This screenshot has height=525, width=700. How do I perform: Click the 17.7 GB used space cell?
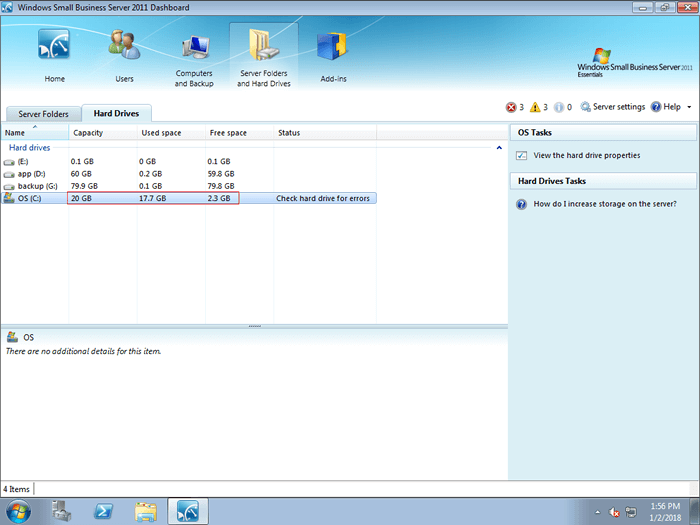point(152,198)
